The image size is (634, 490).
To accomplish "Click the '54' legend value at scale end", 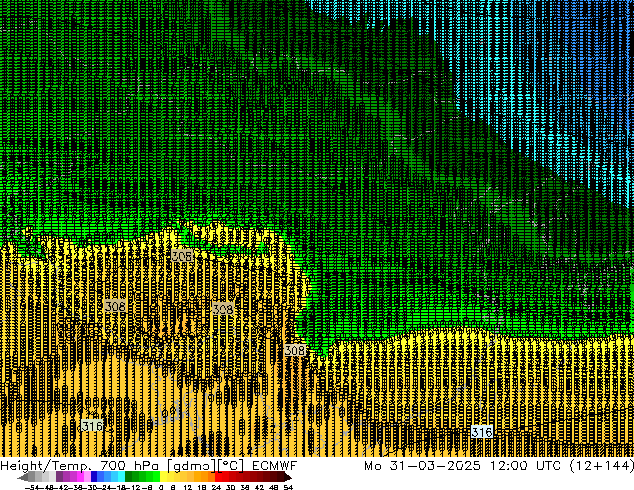I will pos(288,487).
